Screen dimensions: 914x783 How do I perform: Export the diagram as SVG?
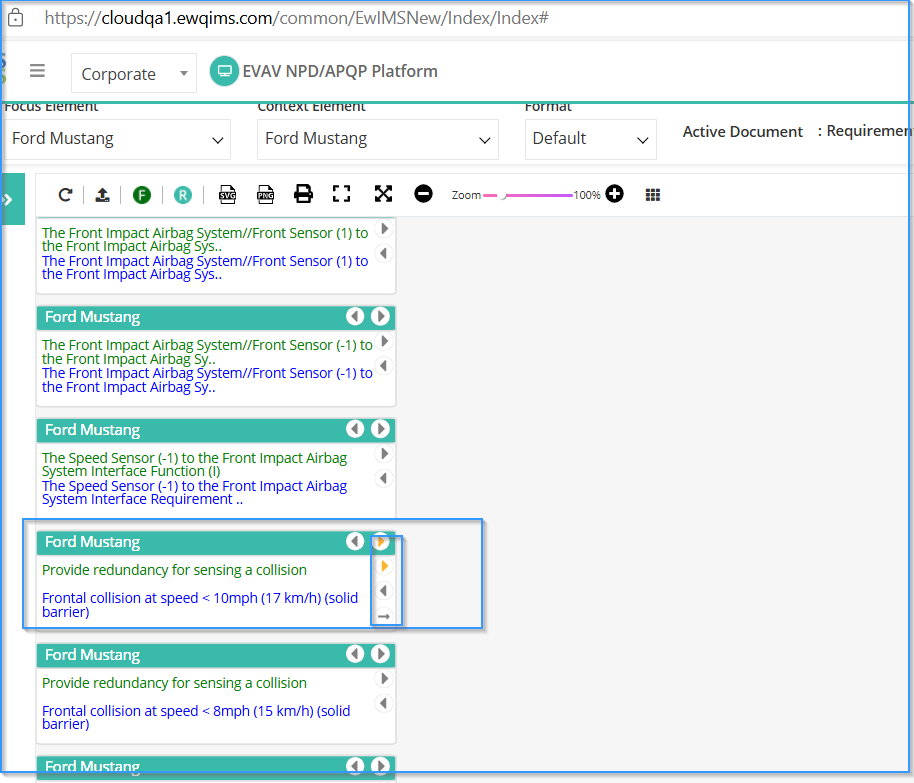tap(227, 194)
